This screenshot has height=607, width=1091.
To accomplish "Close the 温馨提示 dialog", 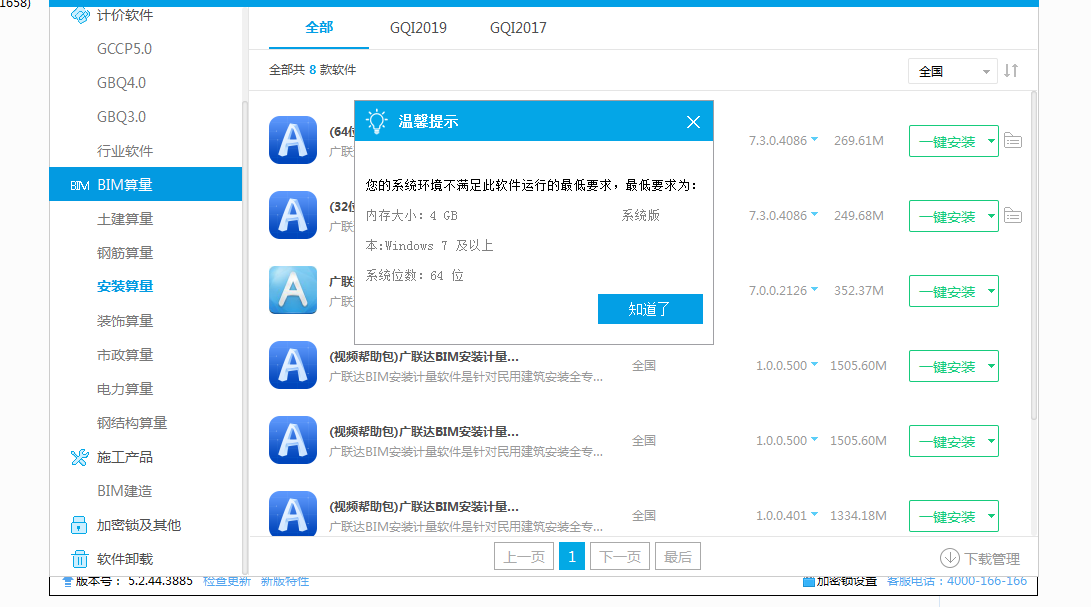I will pos(693,122).
